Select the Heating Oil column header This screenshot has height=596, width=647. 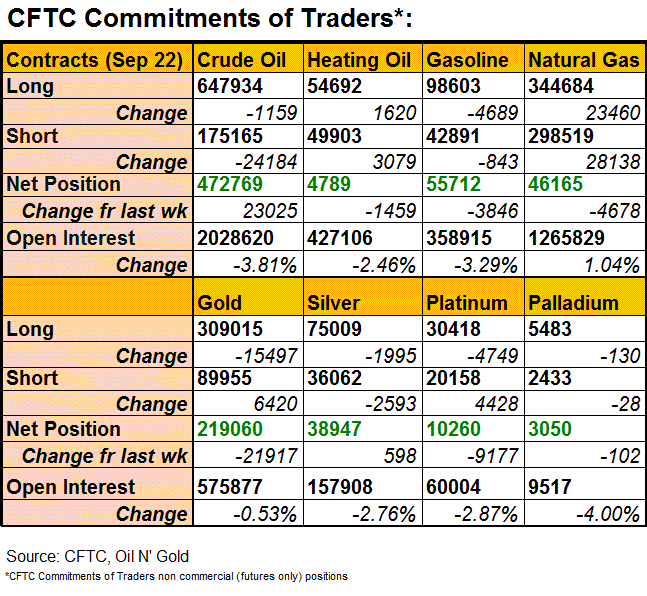[x=359, y=60]
